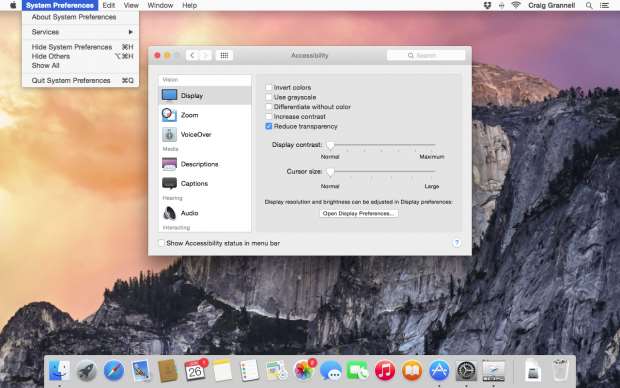Screen dimensions: 620x388
Task: Click the Craig Grannell user name
Action: pyautogui.click(x=551, y=5)
